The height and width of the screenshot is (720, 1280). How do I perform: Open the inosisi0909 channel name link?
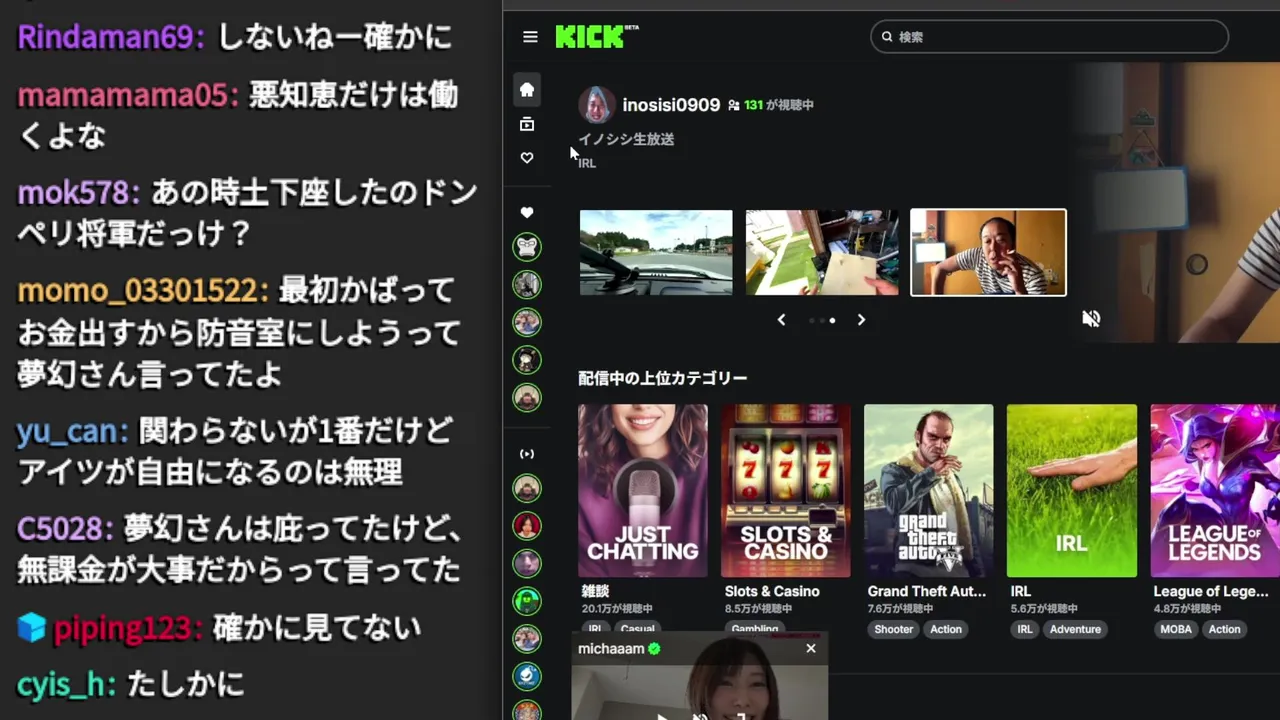pyautogui.click(x=671, y=105)
